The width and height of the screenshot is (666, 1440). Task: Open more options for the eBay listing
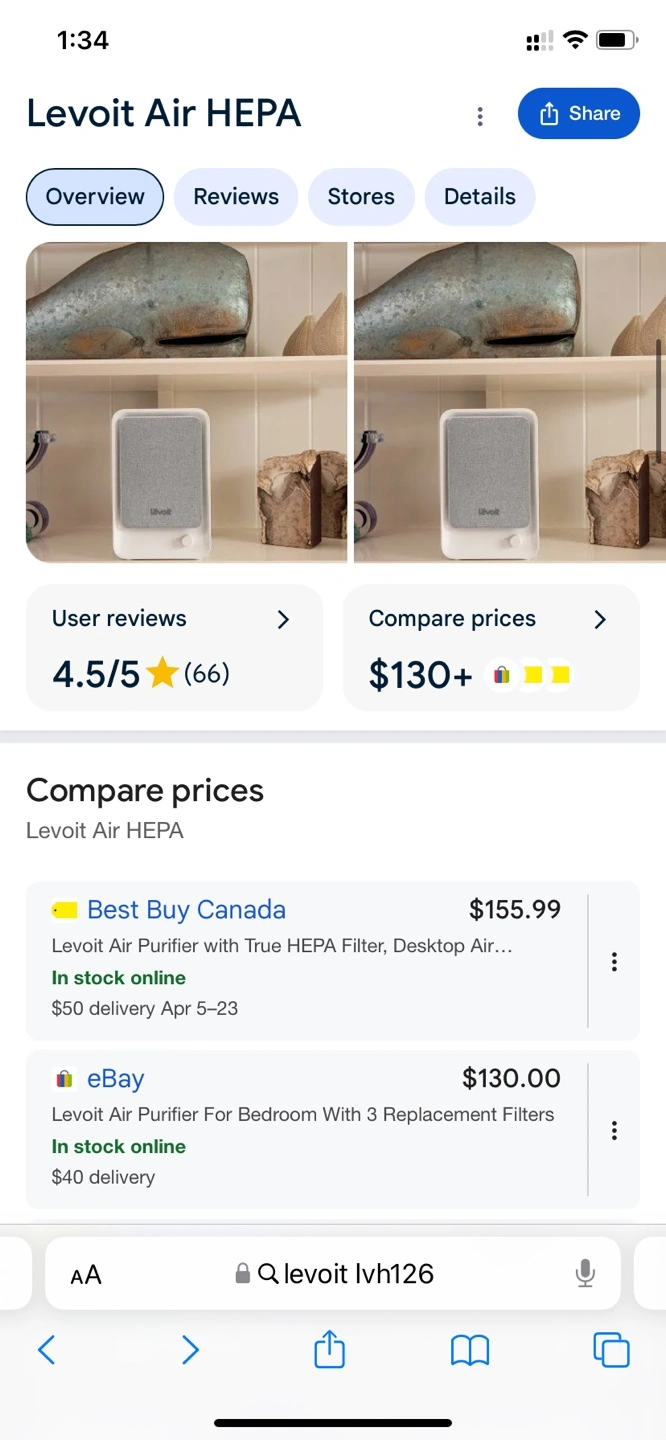(x=614, y=1131)
